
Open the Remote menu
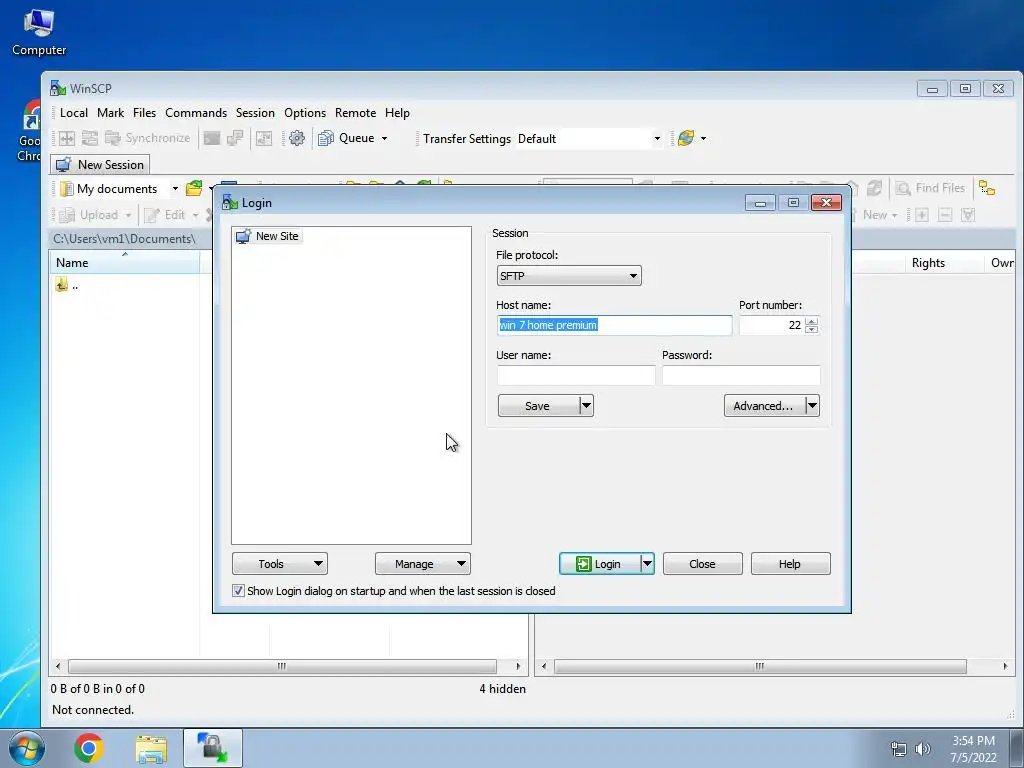(x=355, y=113)
